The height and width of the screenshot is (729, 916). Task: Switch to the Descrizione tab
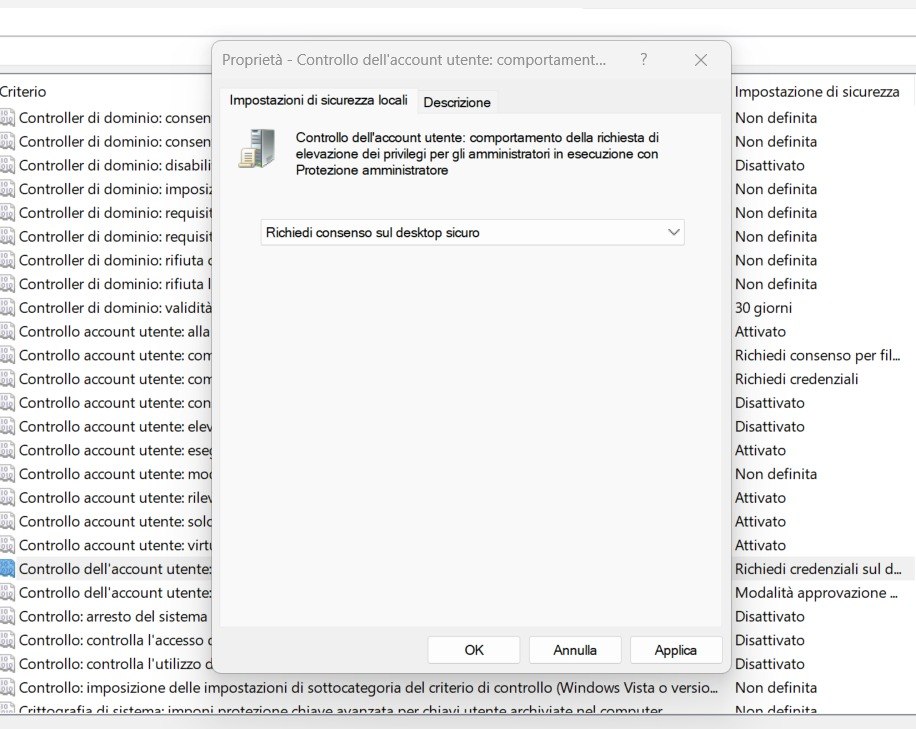pyautogui.click(x=457, y=101)
